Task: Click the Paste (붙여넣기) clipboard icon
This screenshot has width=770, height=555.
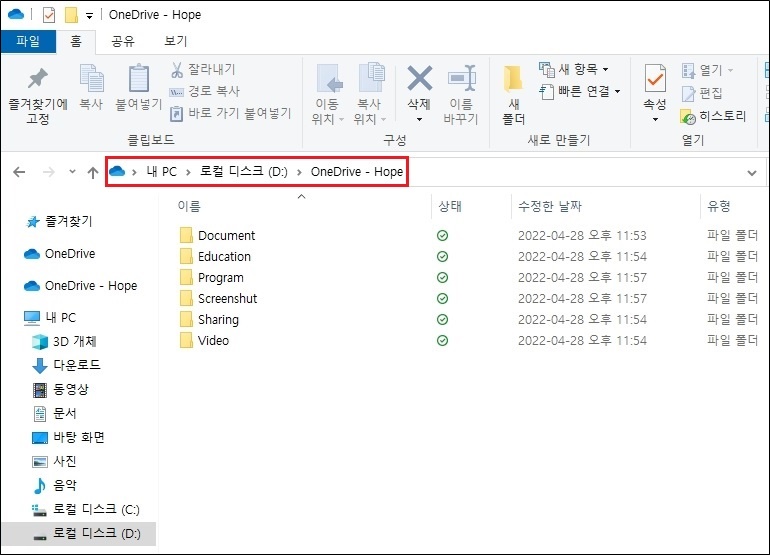Action: (138, 79)
